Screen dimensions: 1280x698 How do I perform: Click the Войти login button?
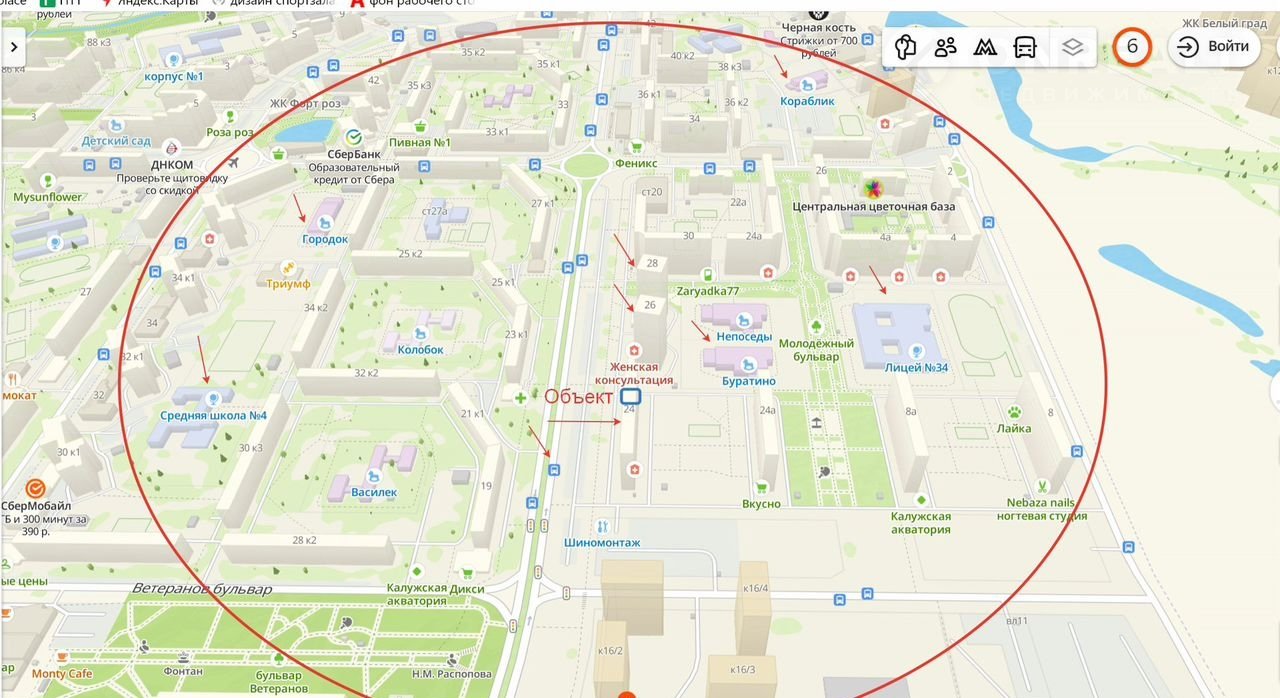1214,47
